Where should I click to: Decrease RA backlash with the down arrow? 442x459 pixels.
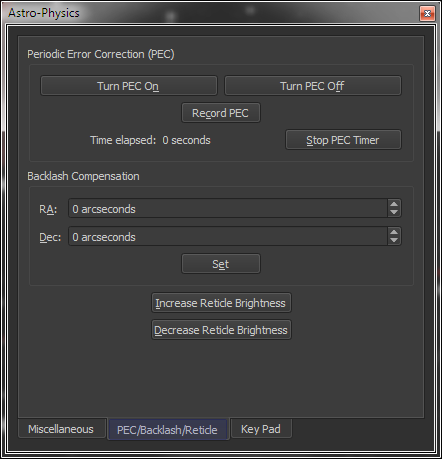(x=394, y=213)
